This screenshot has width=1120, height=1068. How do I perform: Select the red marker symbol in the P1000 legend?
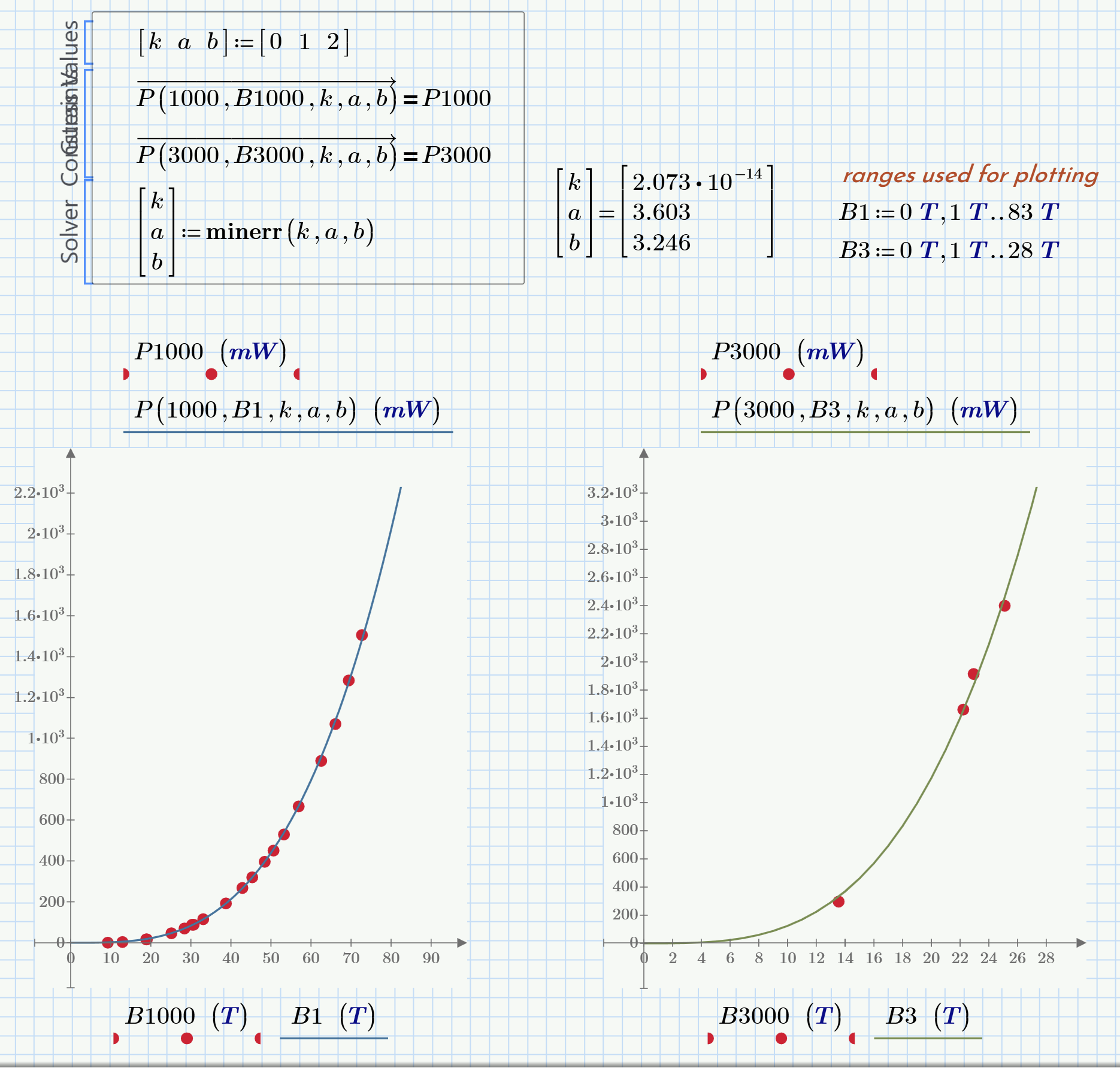coord(211,375)
